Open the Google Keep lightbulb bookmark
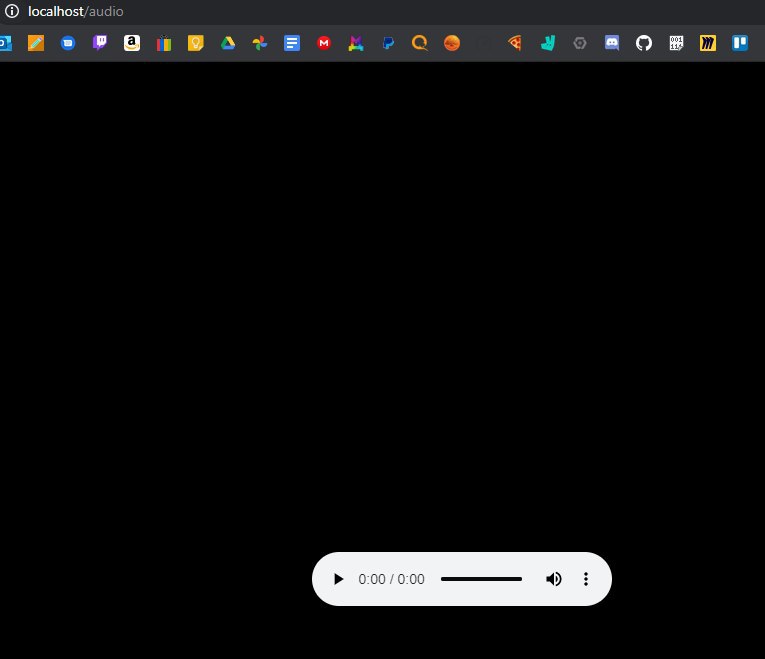 196,43
